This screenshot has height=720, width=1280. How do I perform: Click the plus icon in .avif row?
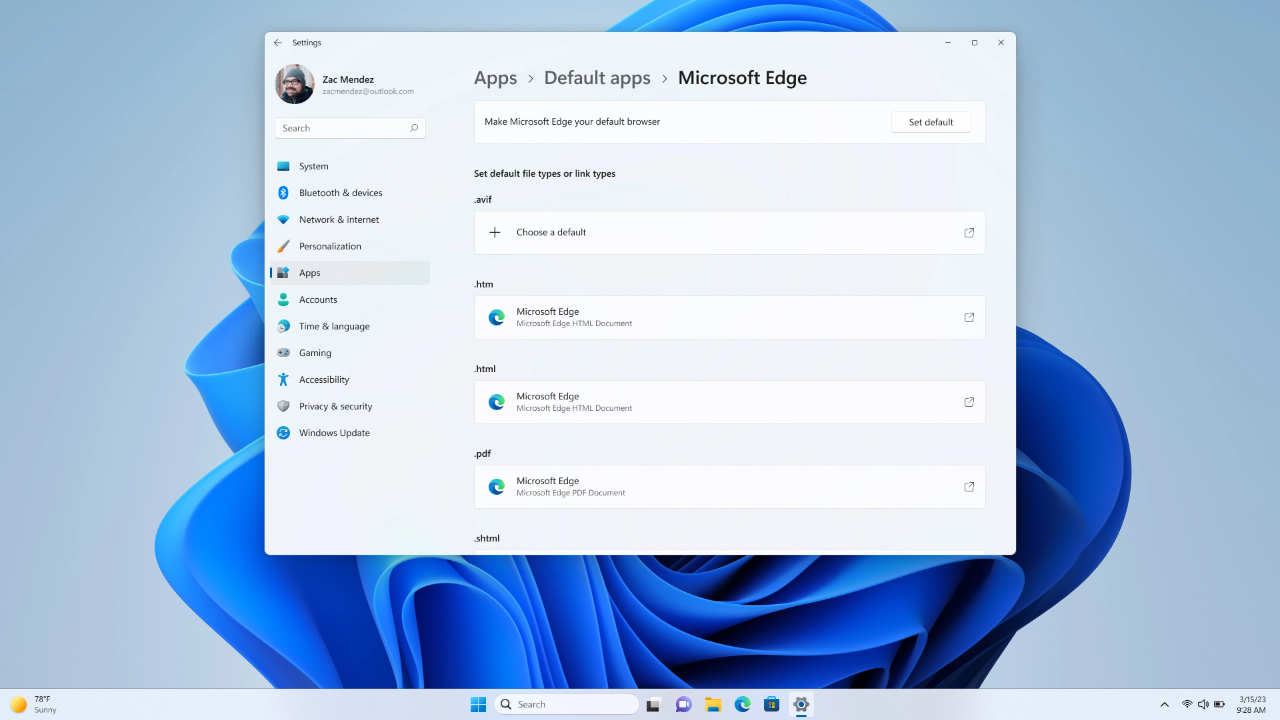coord(495,232)
